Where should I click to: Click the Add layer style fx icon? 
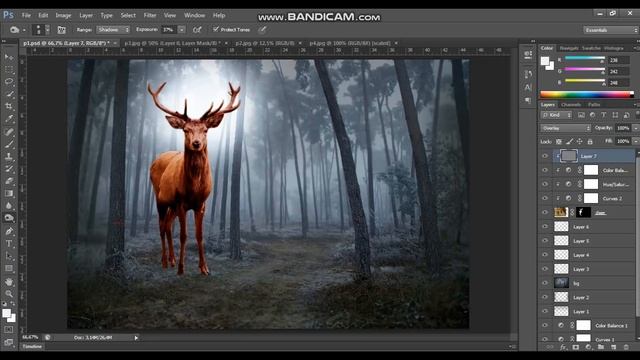tap(563, 347)
